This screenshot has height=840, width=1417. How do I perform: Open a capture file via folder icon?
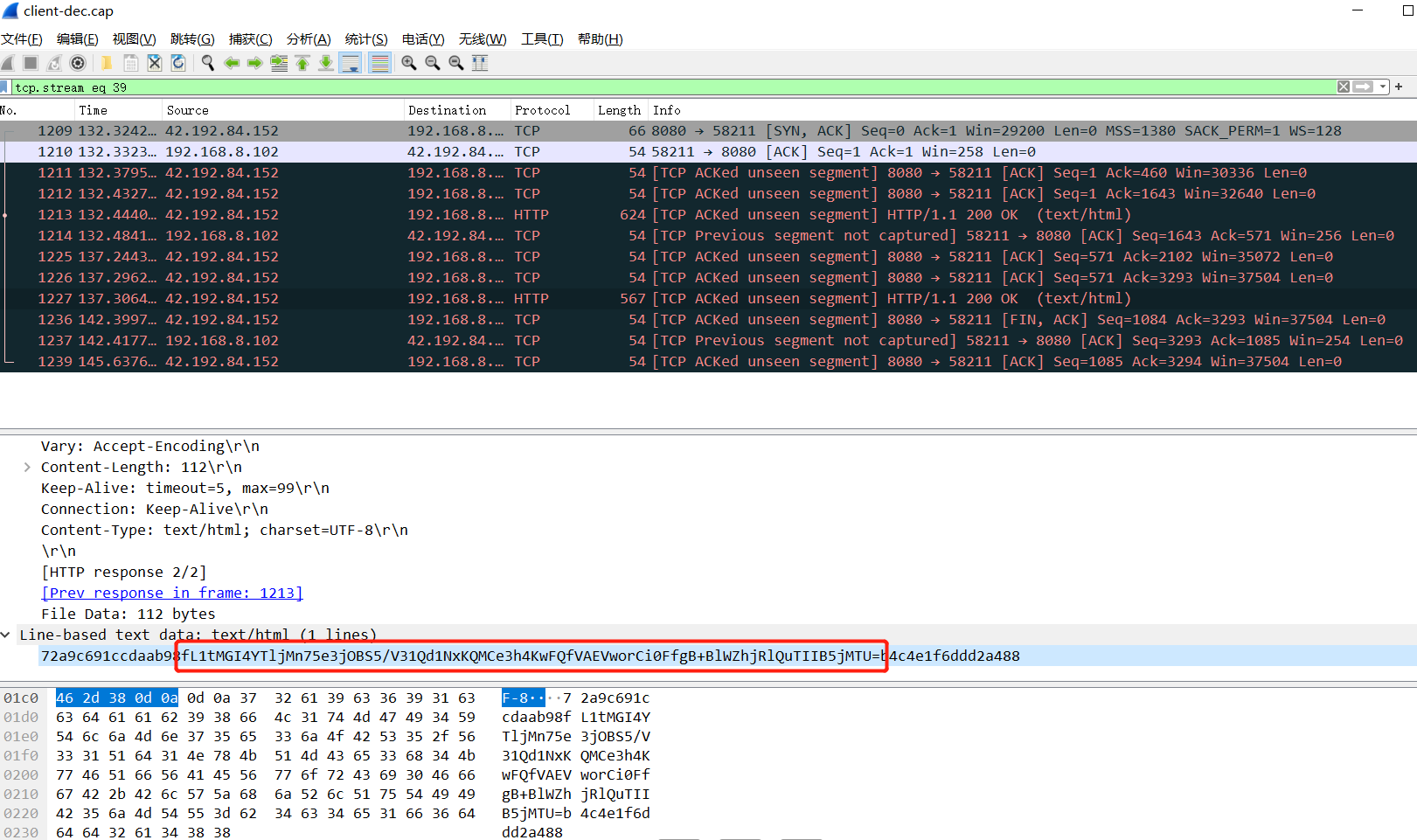click(107, 63)
